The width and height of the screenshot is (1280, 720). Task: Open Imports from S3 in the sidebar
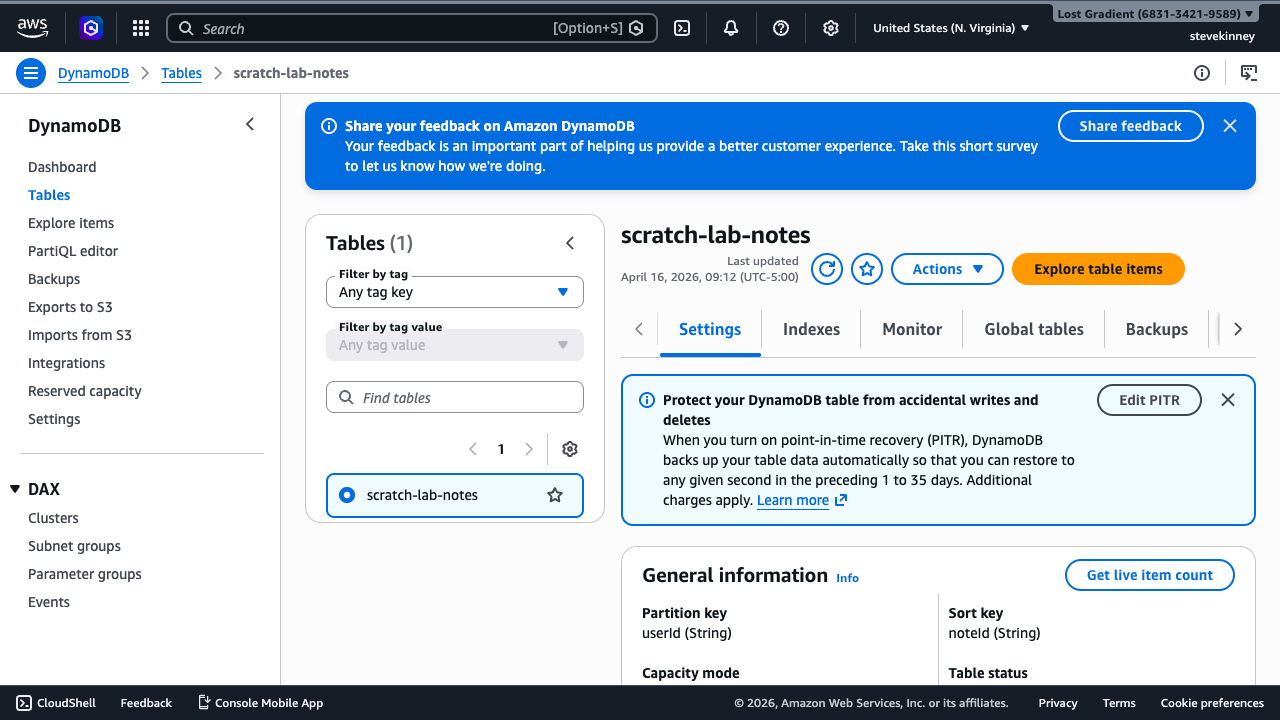tap(80, 335)
